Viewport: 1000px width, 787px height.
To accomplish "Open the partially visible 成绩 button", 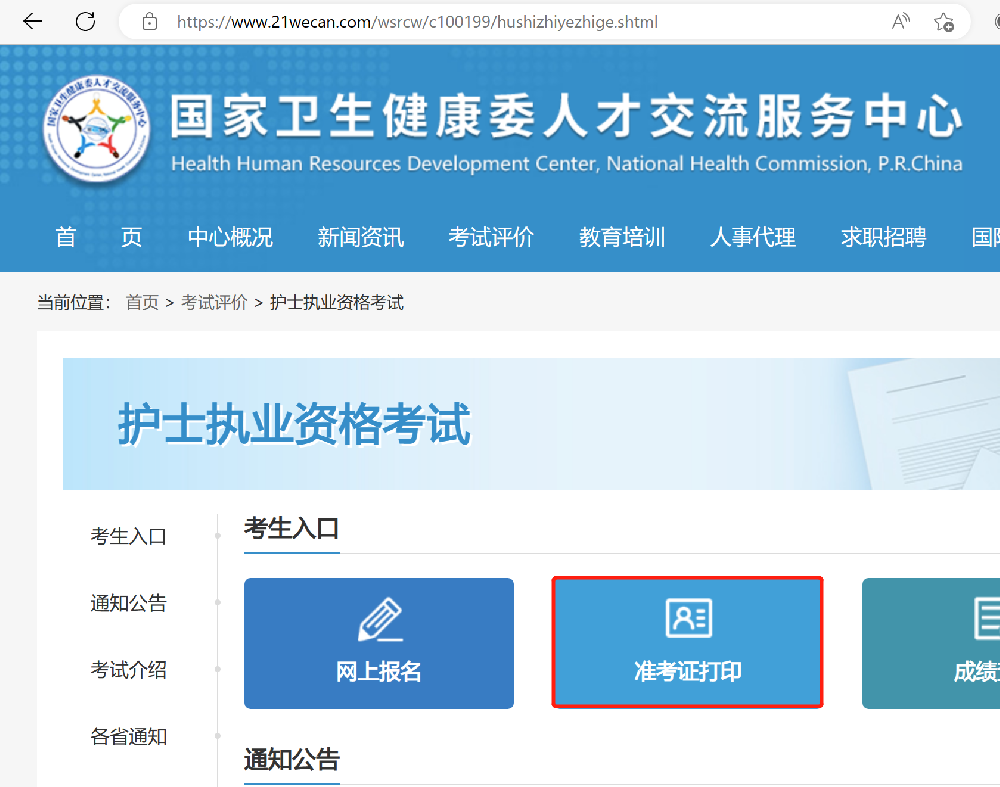I will (x=931, y=643).
